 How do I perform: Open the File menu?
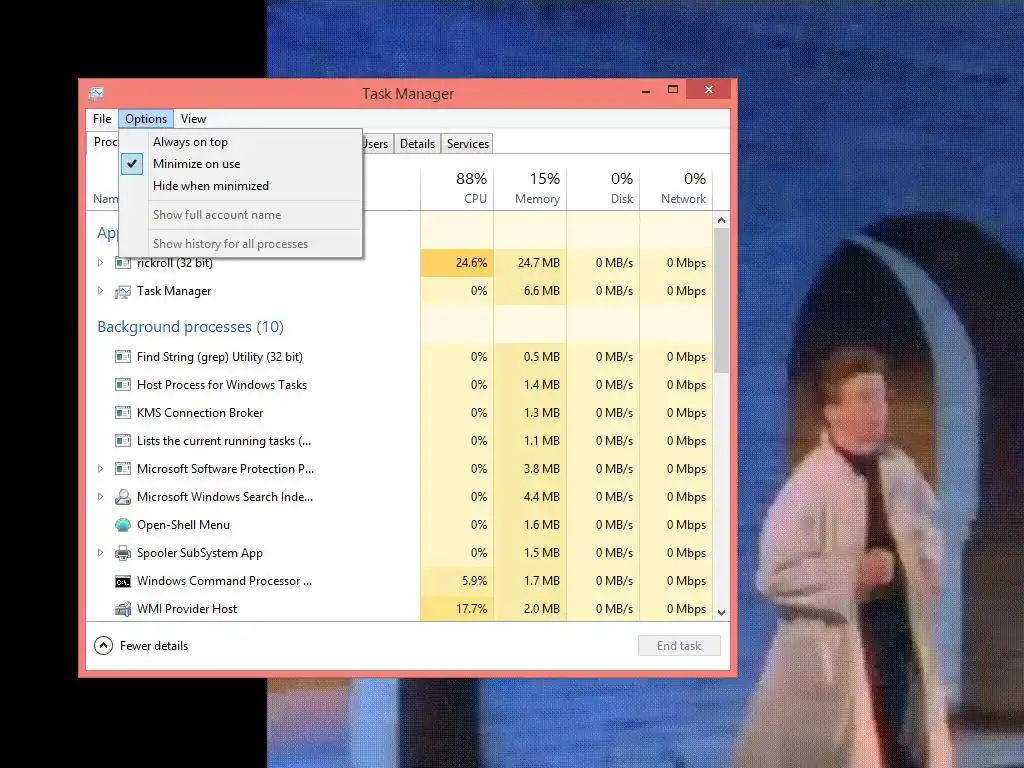(102, 119)
